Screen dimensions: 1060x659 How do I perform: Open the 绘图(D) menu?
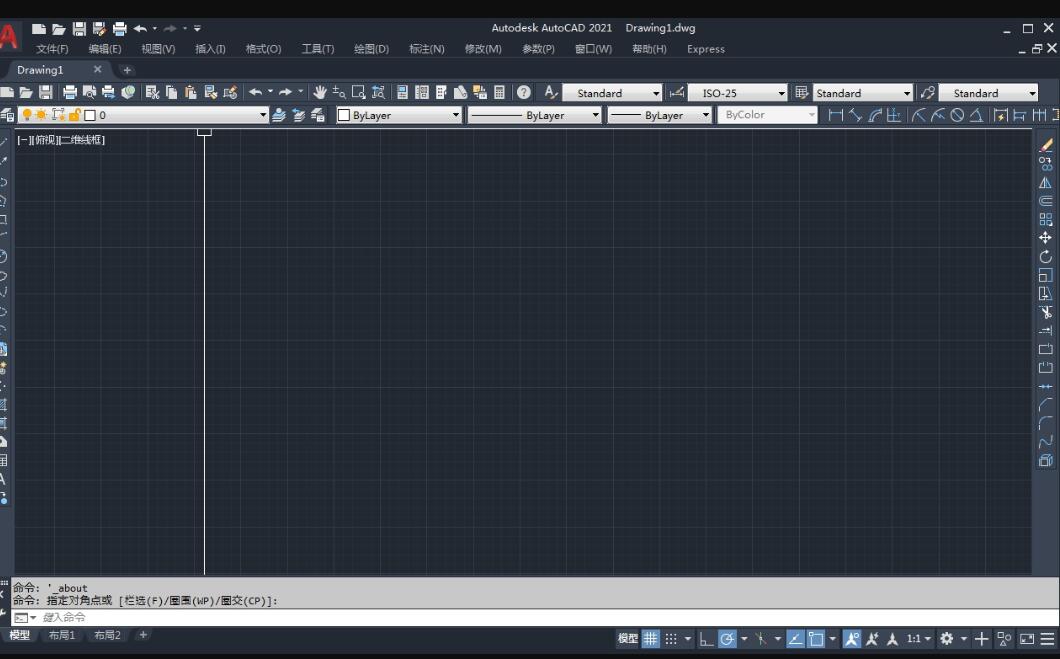[x=371, y=49]
